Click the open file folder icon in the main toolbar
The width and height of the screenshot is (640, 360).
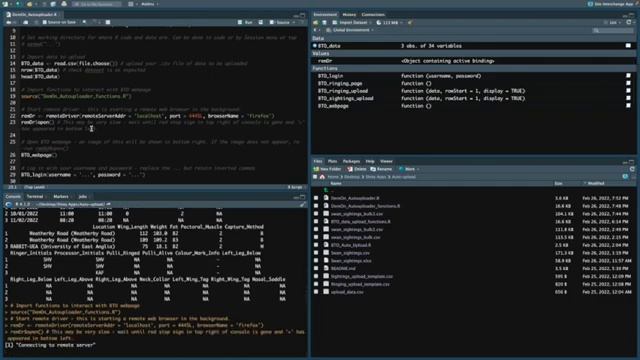29,4
